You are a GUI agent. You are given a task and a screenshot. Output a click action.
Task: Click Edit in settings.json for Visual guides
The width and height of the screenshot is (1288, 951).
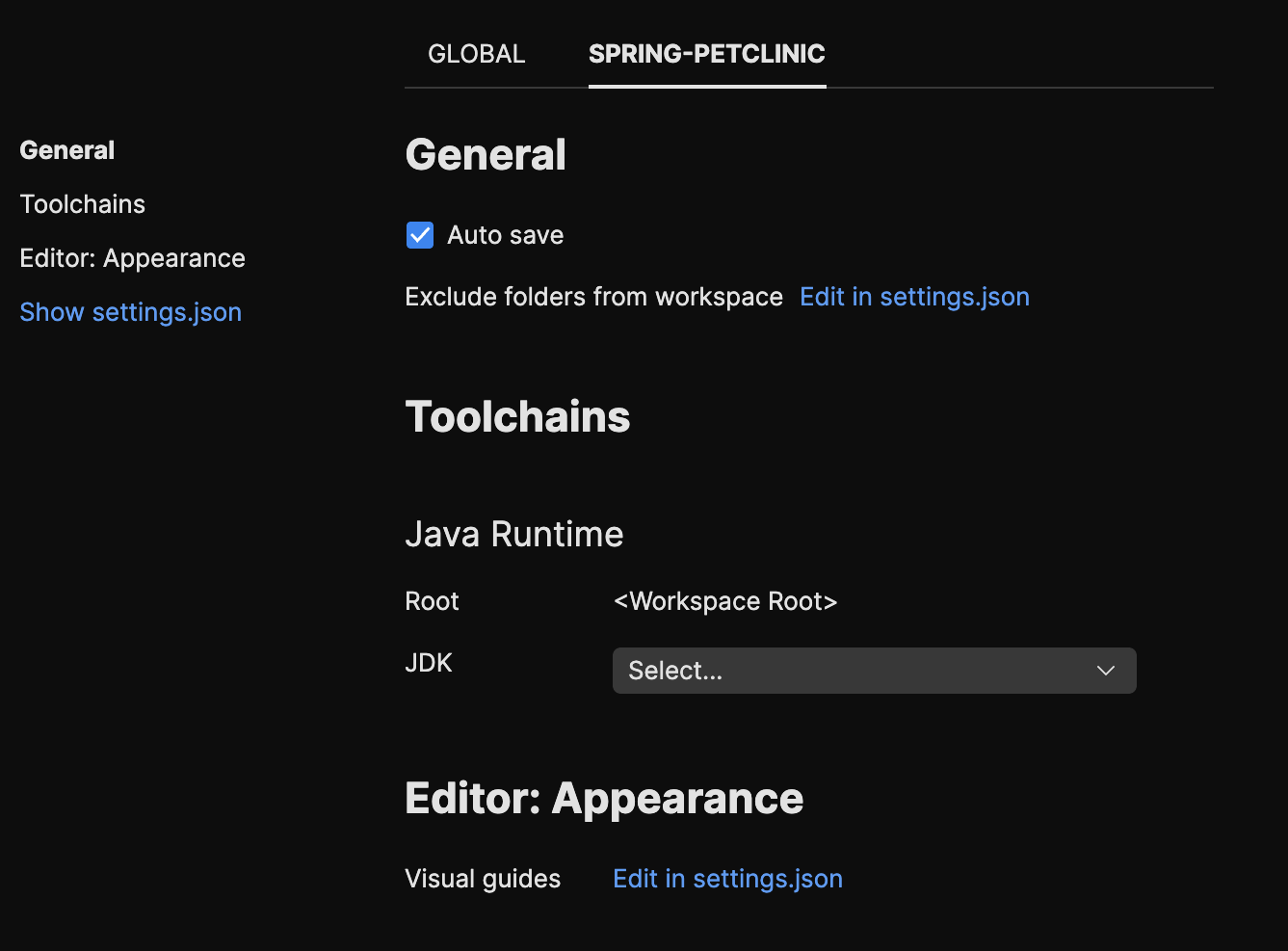pyautogui.click(x=726, y=878)
